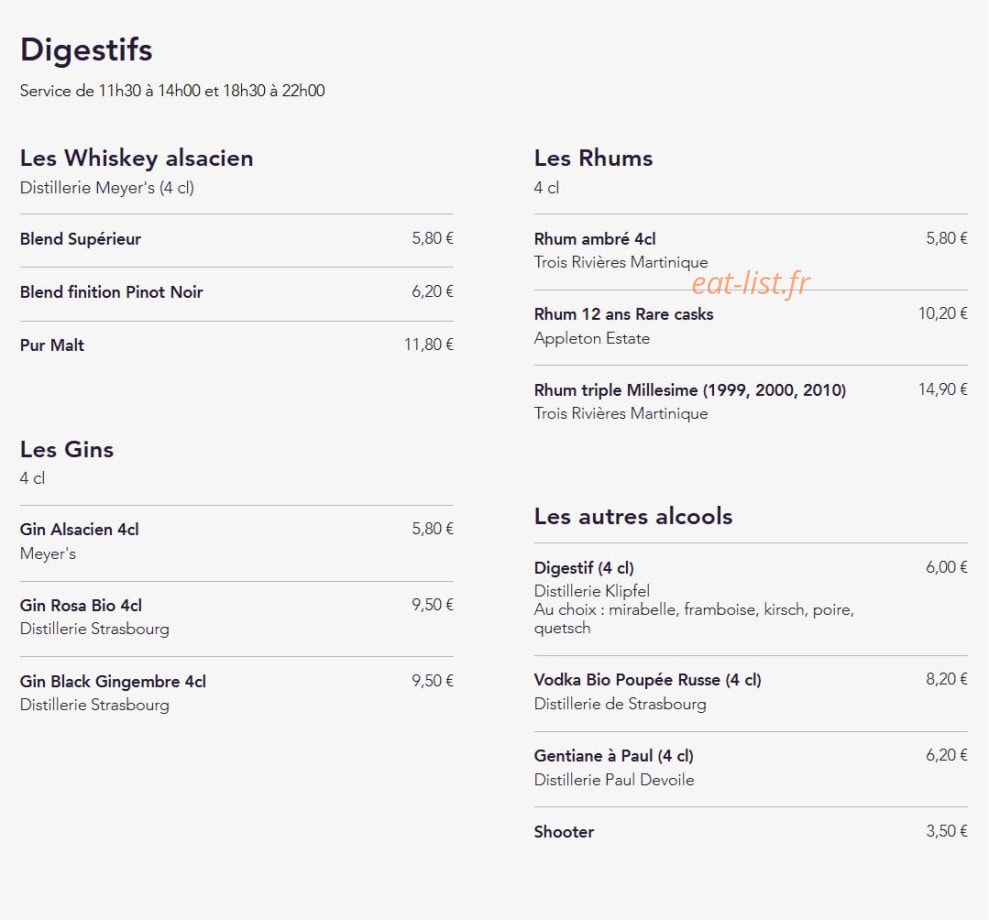Click the Les Whiskey alsacien section heading
This screenshot has height=920, width=989.
click(x=137, y=158)
